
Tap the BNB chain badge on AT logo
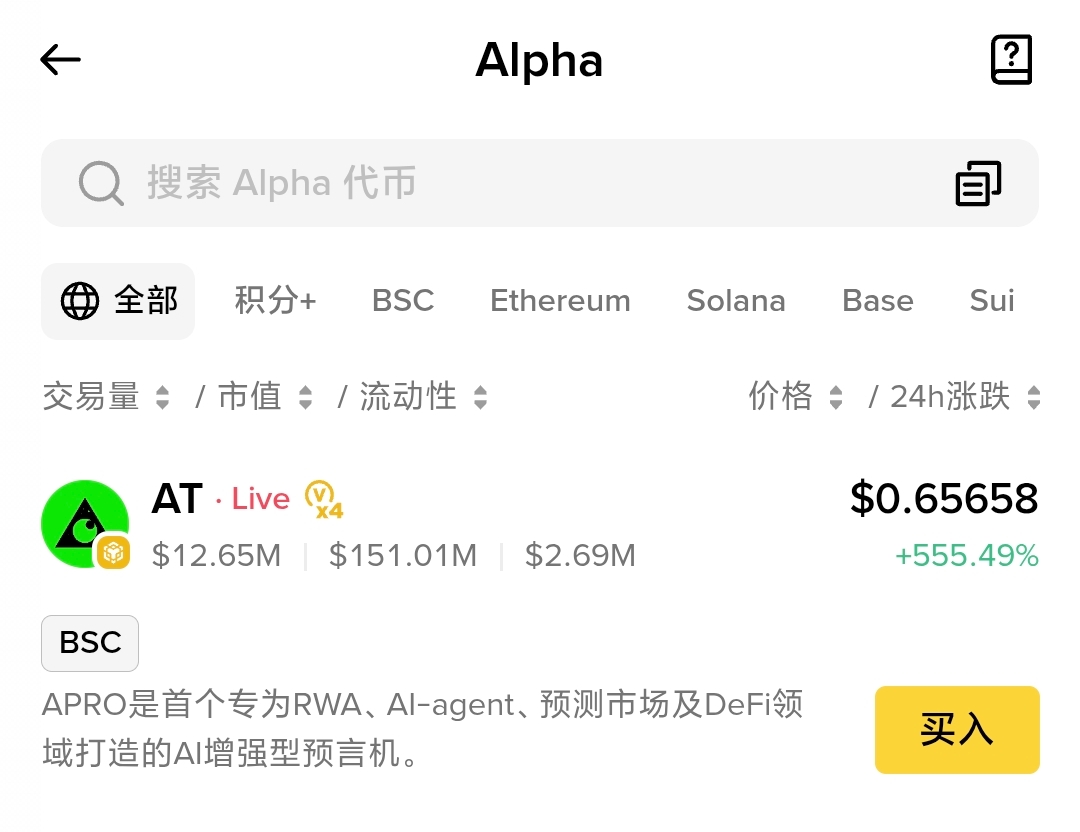[x=113, y=552]
